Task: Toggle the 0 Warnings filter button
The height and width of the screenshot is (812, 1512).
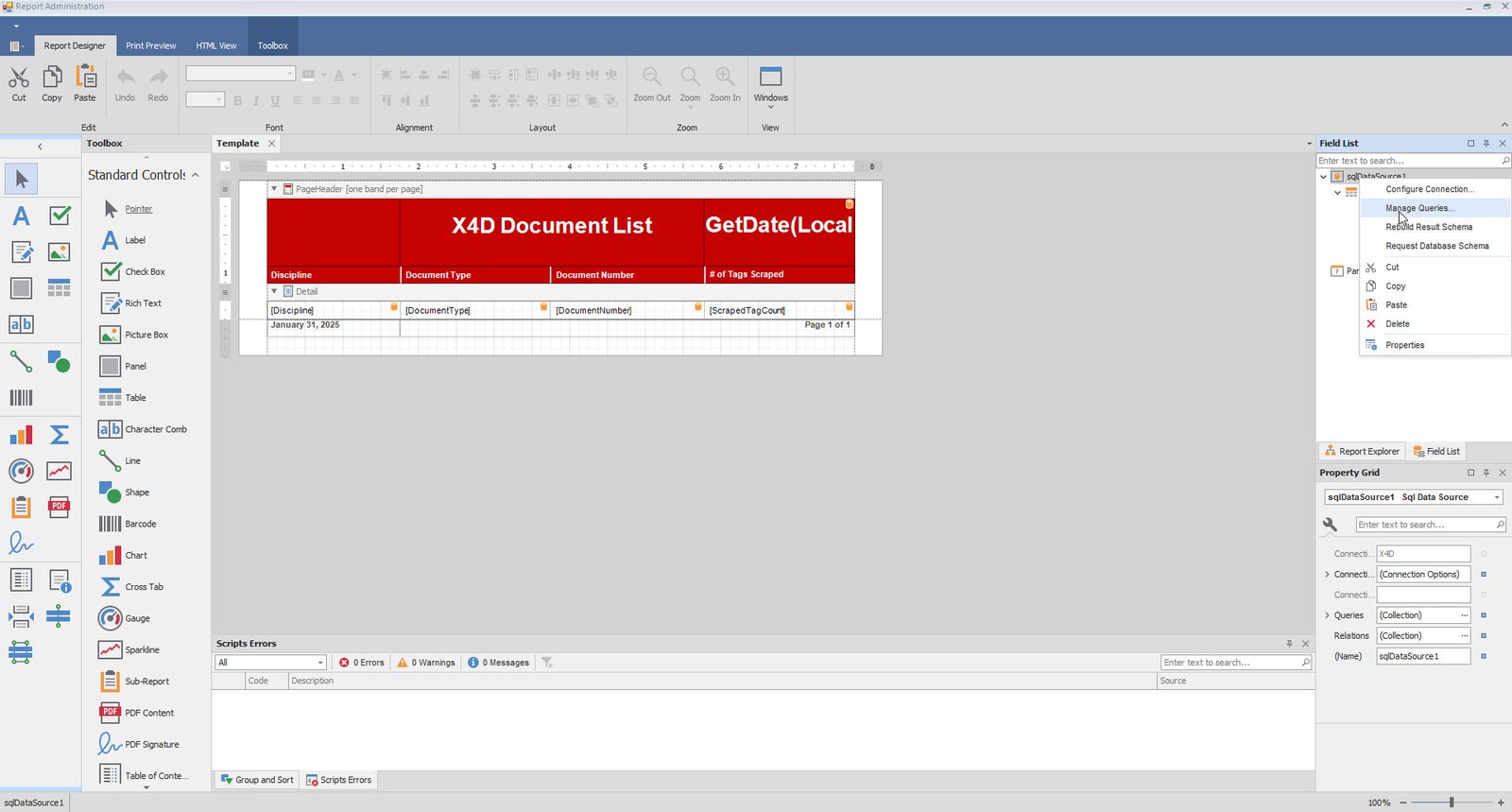Action: (426, 663)
